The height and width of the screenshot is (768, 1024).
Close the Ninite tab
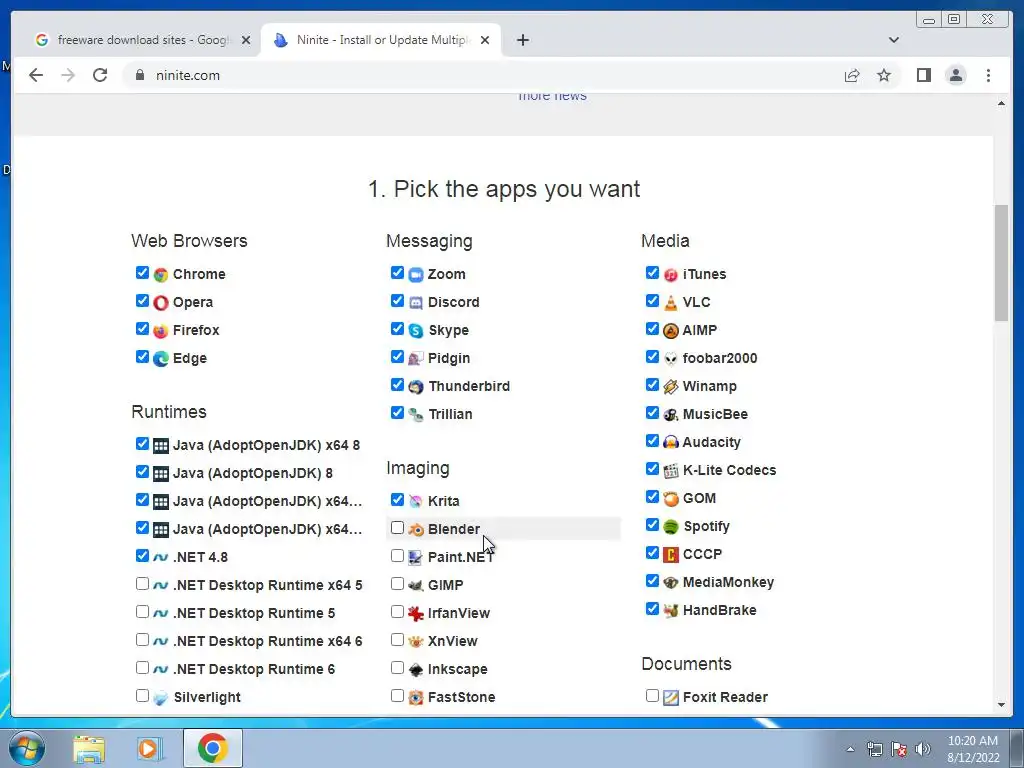[485, 40]
